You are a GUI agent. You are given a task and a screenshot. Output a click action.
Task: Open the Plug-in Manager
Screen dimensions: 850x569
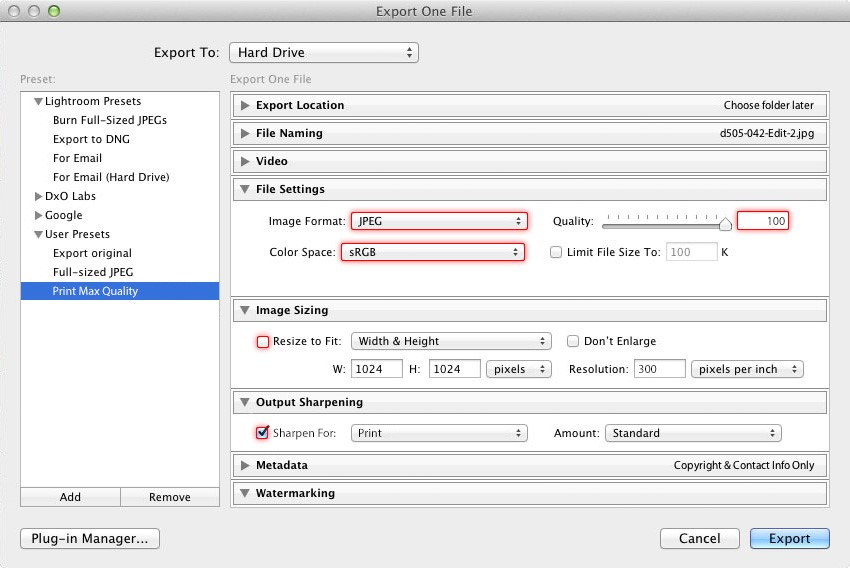pyautogui.click(x=90, y=539)
